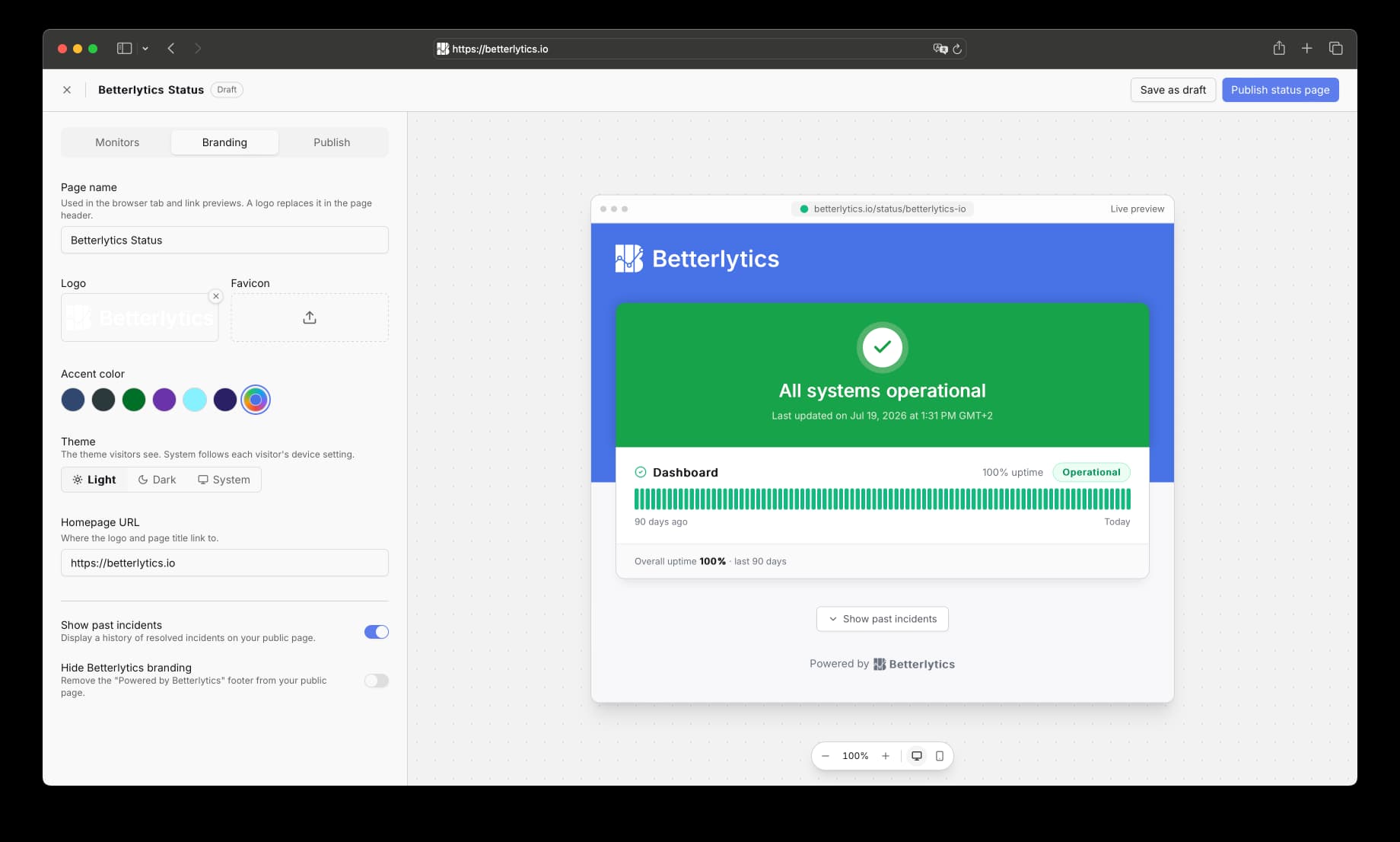Reload the current page
1400x842 pixels.
click(957, 49)
